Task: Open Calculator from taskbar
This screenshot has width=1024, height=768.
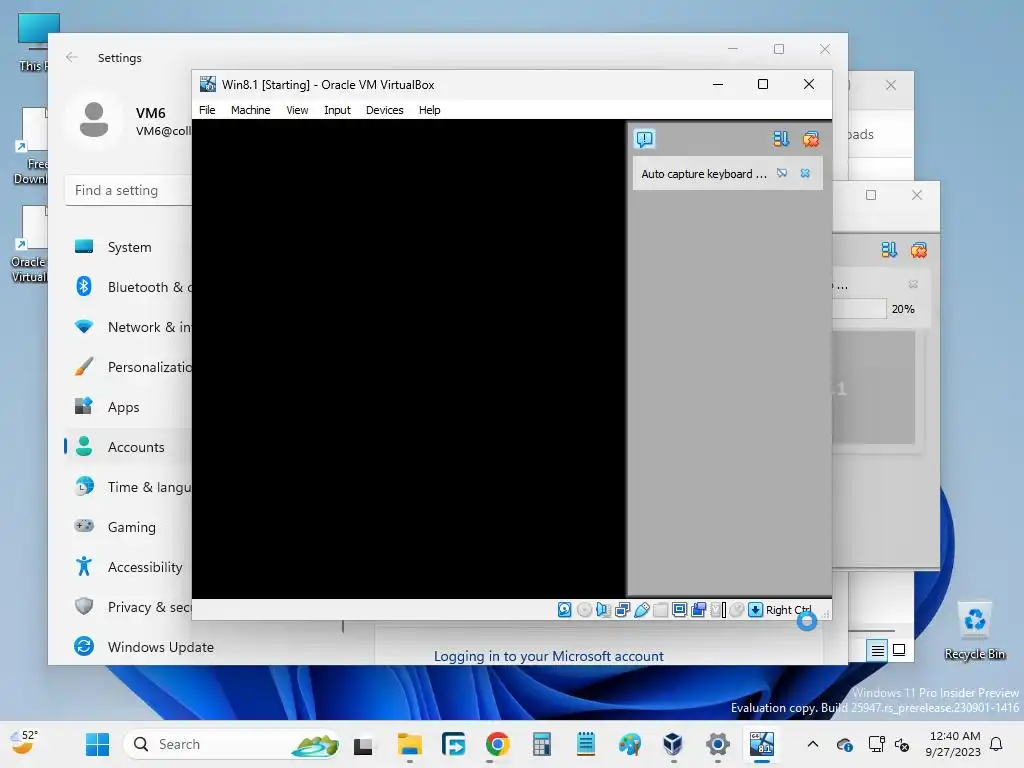Action: (541, 744)
